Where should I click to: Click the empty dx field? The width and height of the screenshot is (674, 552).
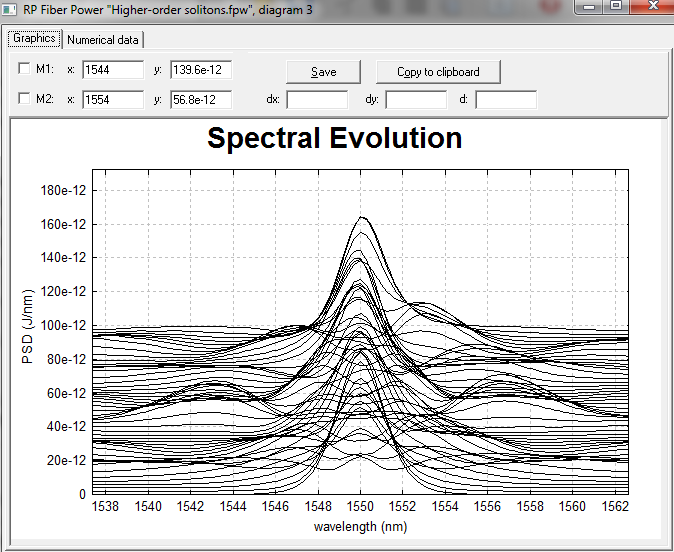[317, 100]
